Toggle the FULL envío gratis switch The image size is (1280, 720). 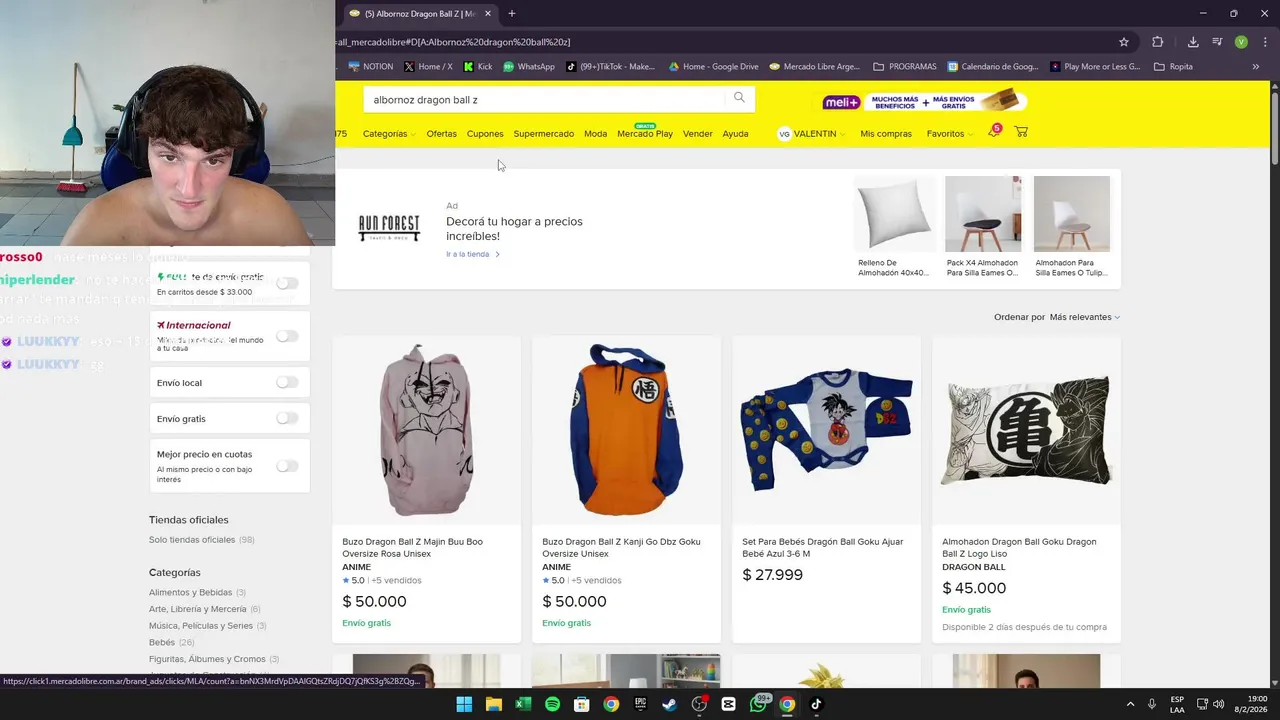tap(287, 283)
